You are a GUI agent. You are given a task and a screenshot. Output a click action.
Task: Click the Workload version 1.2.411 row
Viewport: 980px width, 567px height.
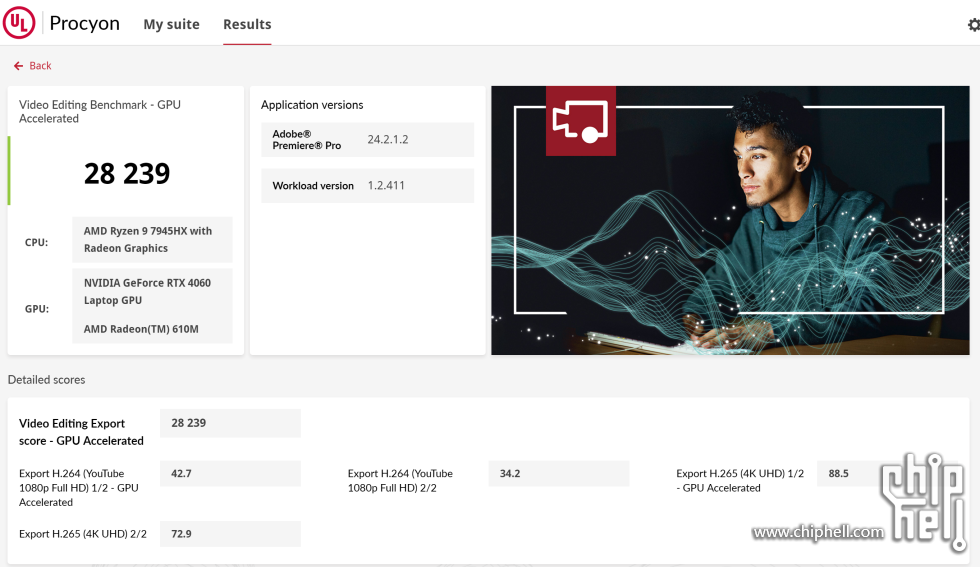(367, 186)
